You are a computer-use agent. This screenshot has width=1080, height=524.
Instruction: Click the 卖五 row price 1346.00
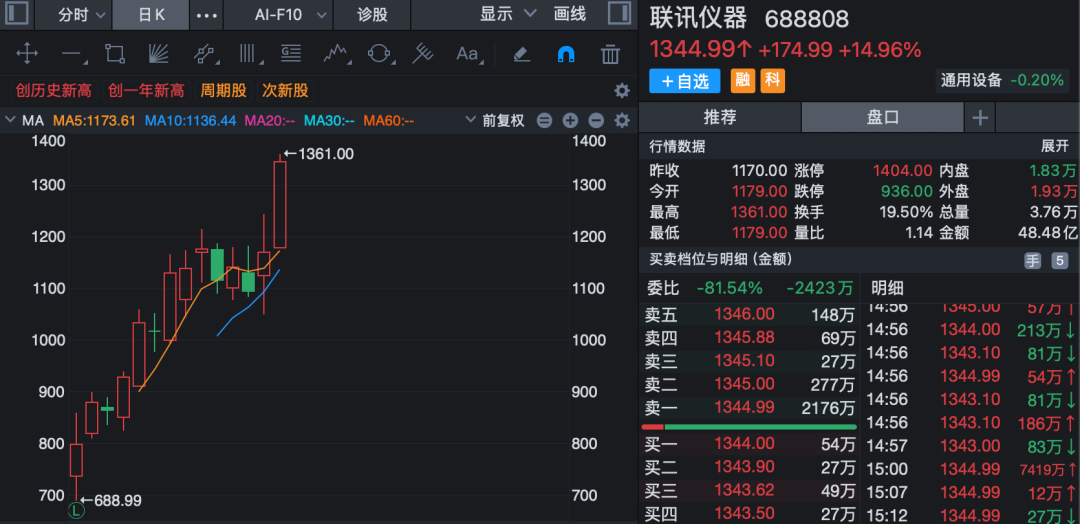click(x=745, y=315)
